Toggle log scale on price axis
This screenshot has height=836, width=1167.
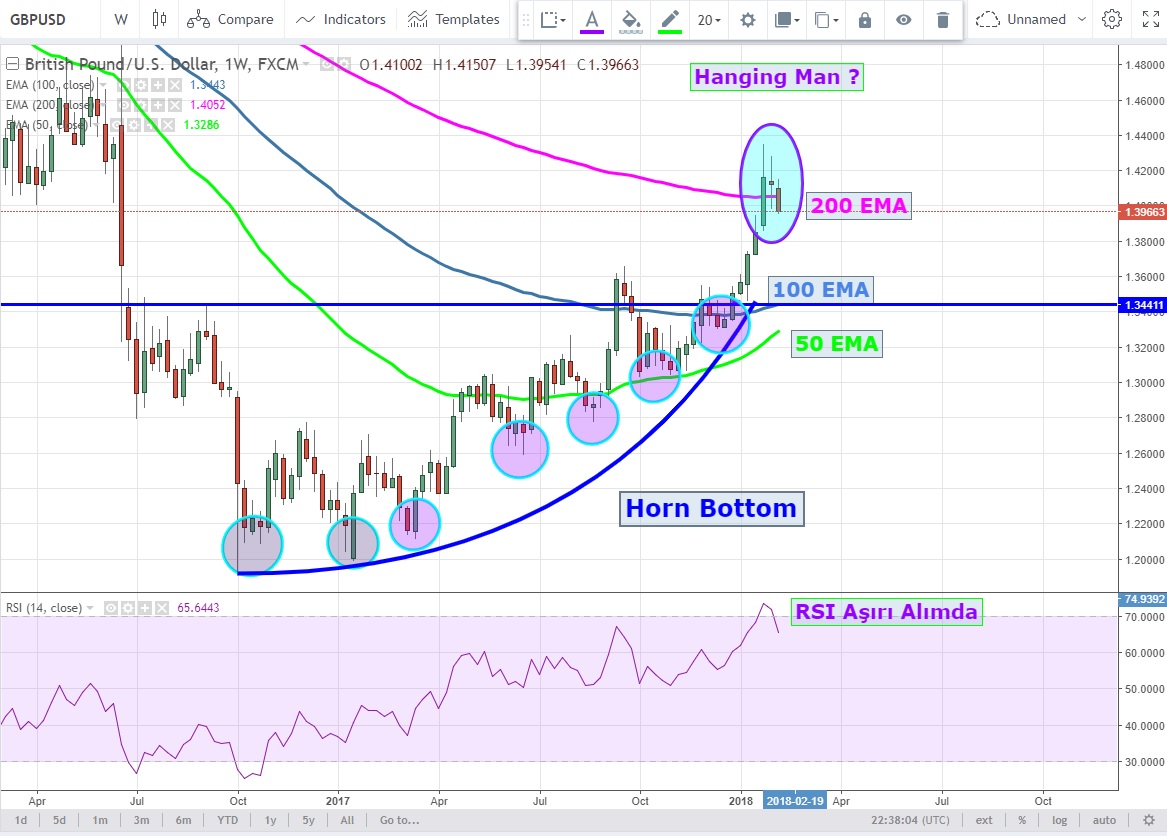[1060, 820]
